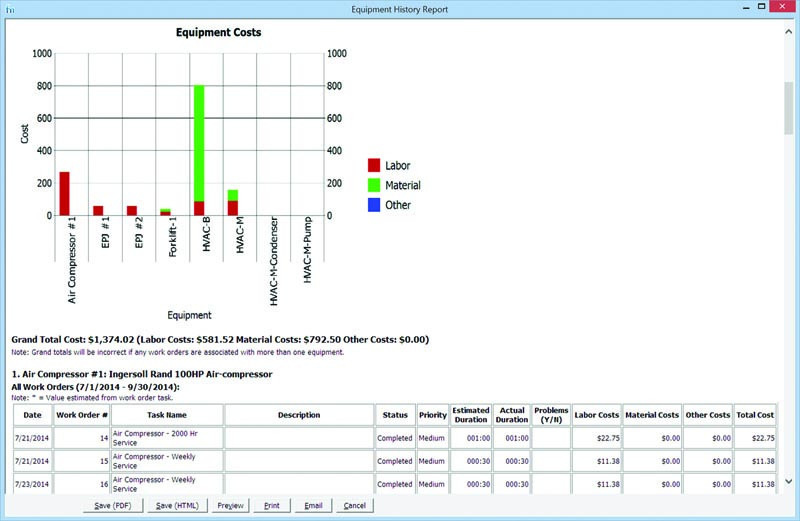Click the scroll down arrow
The image size is (800, 521).
pos(788,481)
